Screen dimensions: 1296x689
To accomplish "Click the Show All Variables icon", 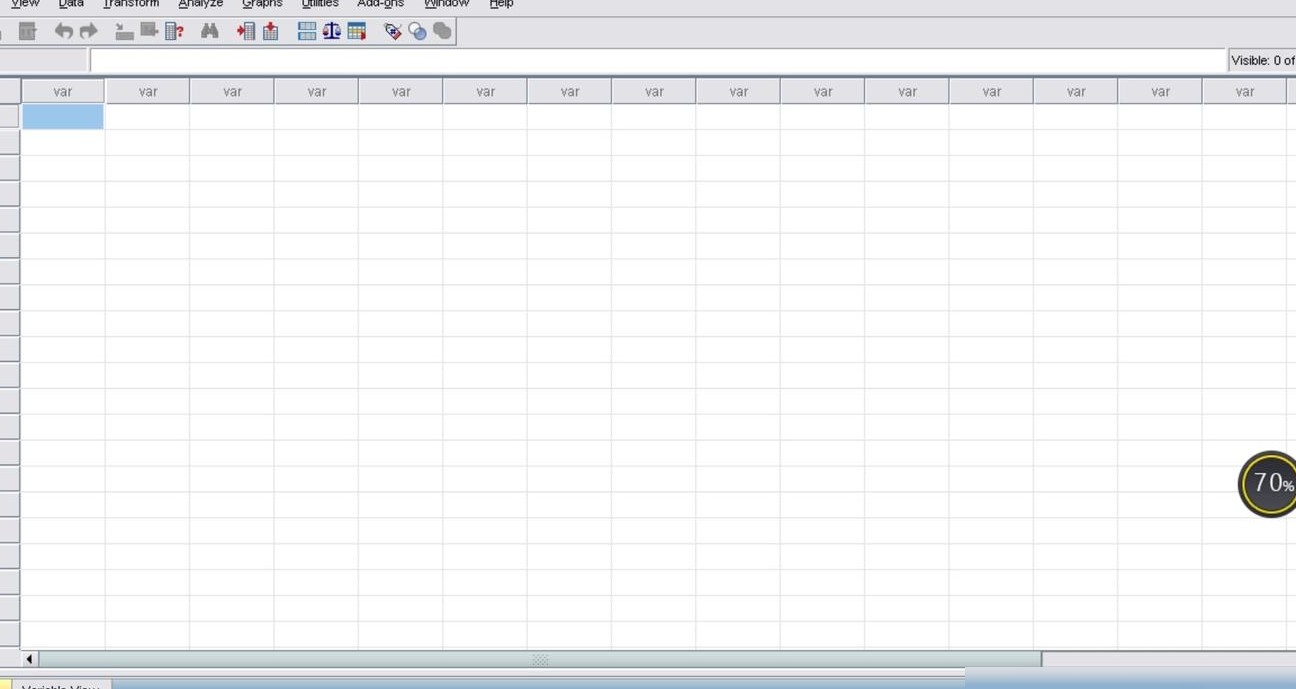I will coord(442,31).
